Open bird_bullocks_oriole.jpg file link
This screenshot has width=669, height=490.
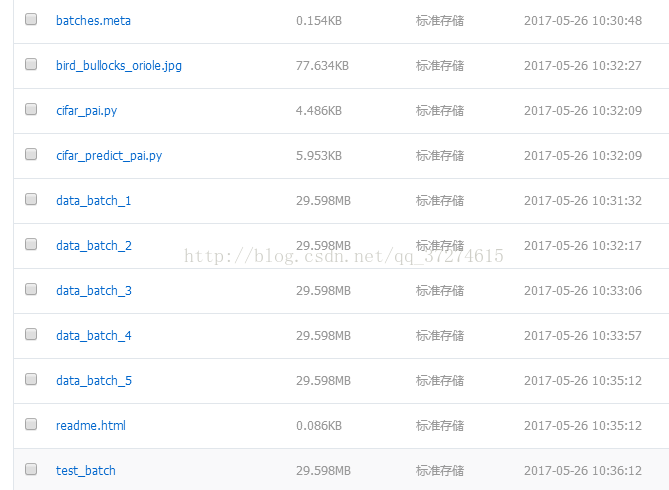click(x=119, y=66)
